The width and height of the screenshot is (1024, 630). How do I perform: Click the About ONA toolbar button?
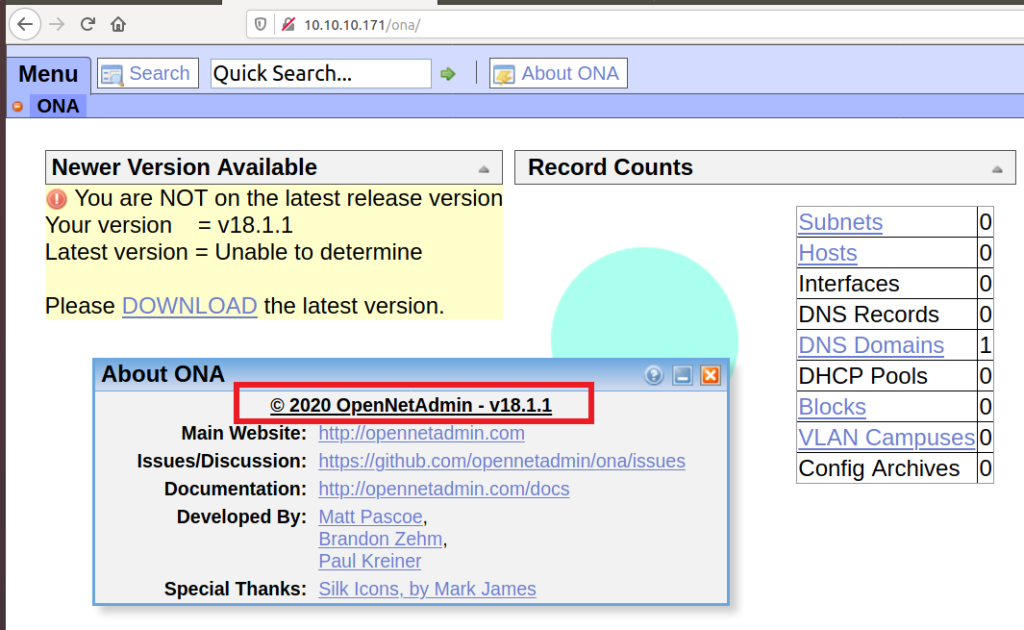(x=558, y=73)
